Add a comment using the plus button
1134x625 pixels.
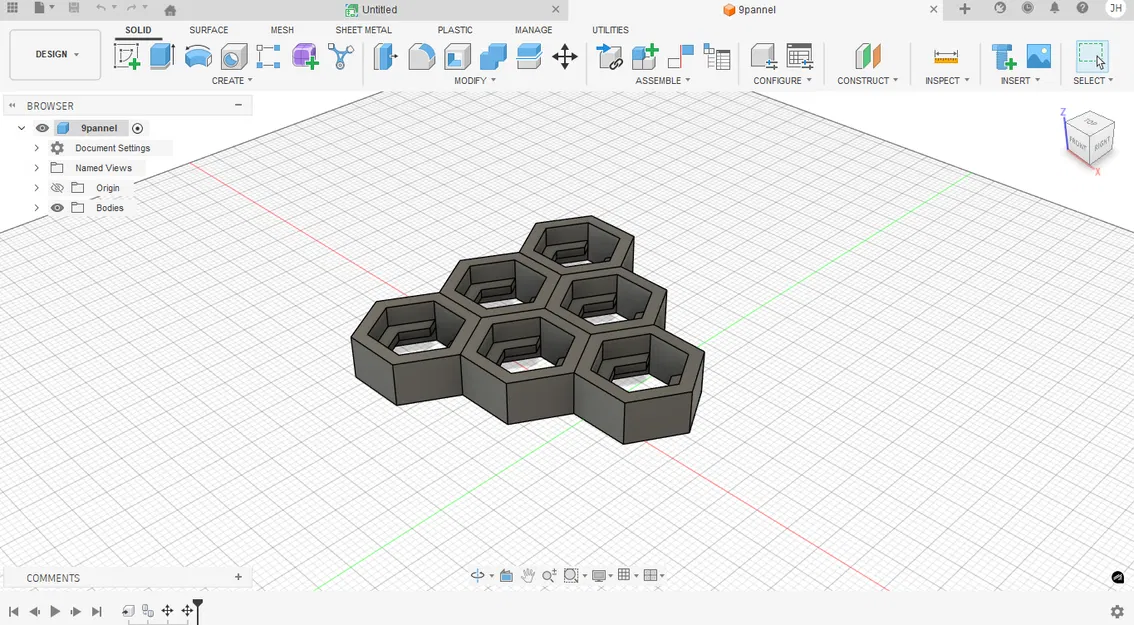pyautogui.click(x=238, y=577)
